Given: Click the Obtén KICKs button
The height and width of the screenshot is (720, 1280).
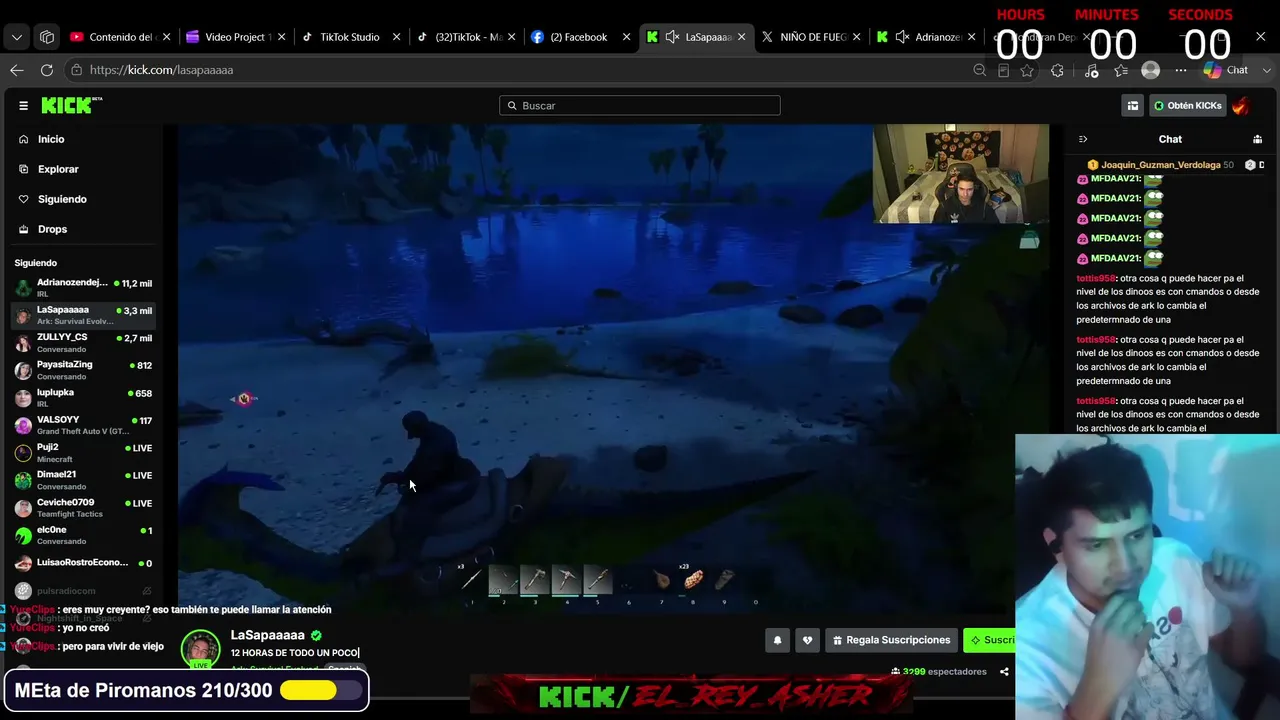Looking at the screenshot, I should 1188,105.
